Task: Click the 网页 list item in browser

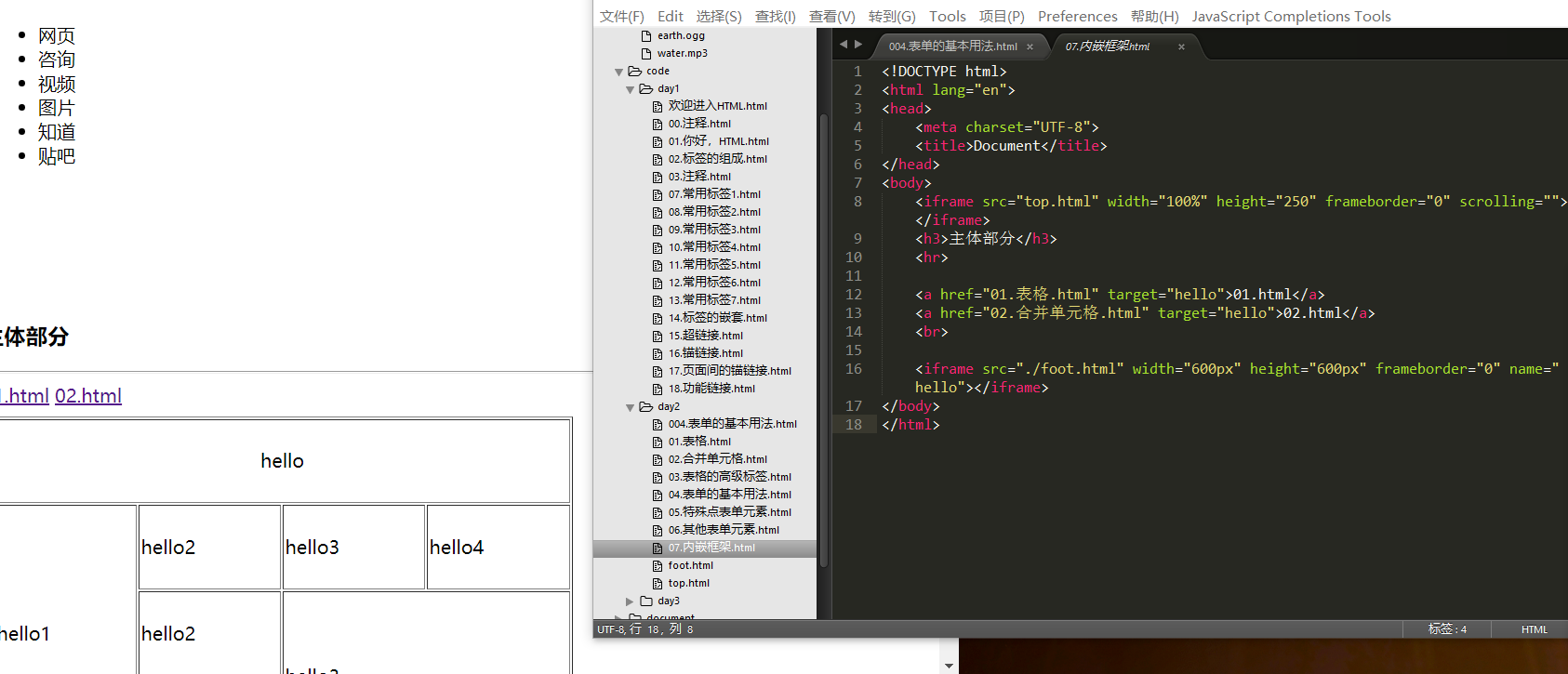Action: pos(57,35)
